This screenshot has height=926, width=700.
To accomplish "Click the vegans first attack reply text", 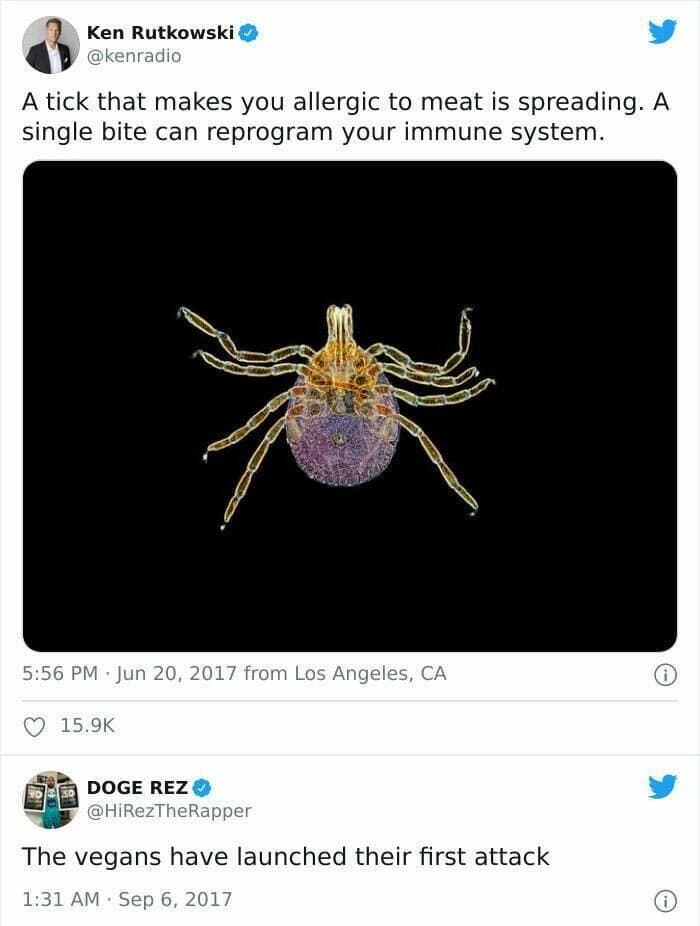I will tap(285, 856).
